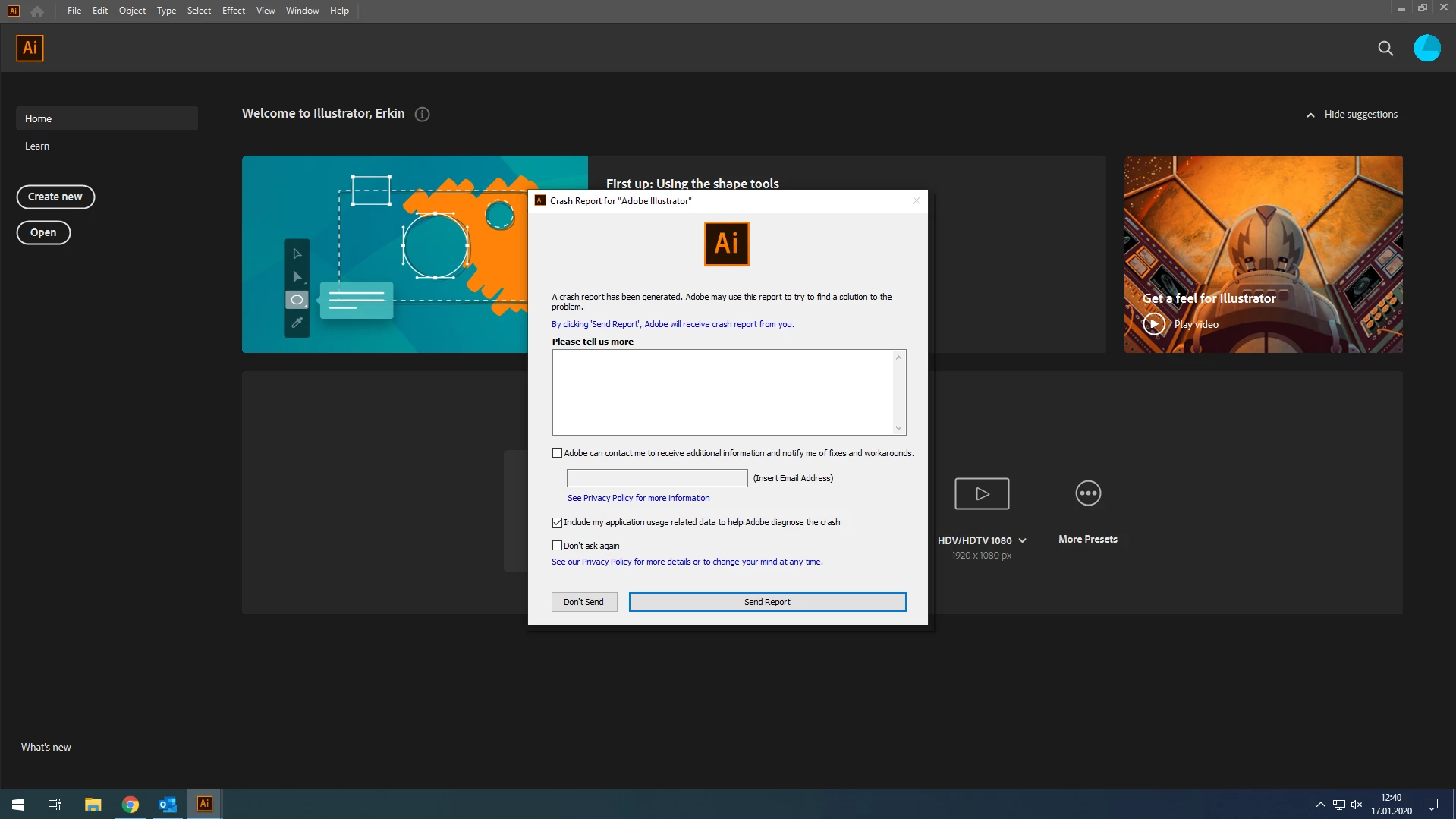Collapse suggestions with Hide suggestions chevron

(1310, 115)
